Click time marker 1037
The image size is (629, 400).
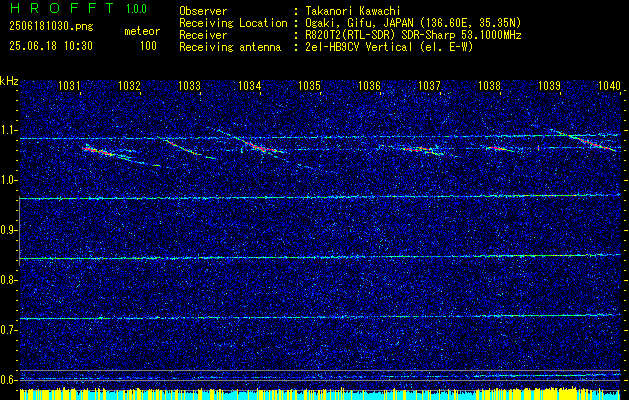(x=429, y=86)
